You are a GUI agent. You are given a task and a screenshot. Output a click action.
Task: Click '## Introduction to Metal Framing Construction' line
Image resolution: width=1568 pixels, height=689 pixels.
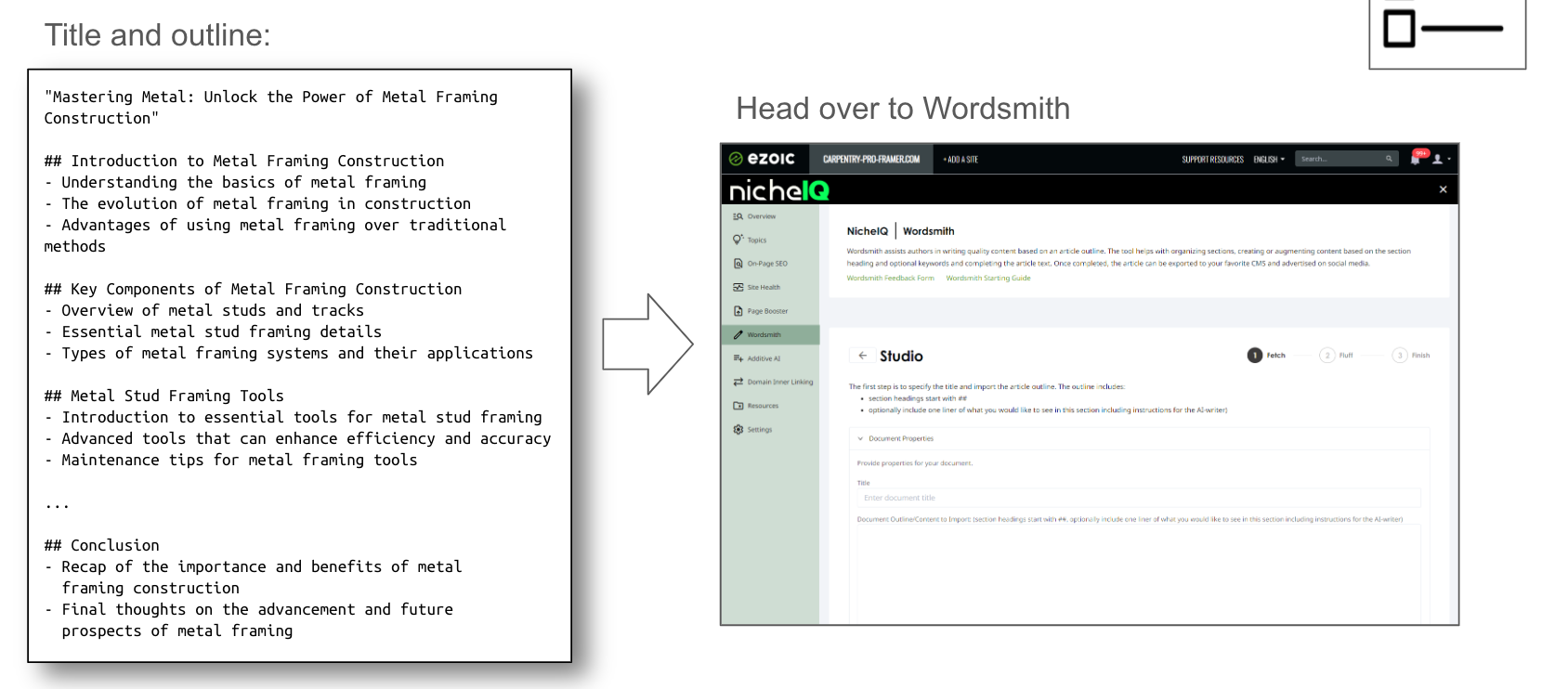244,161
